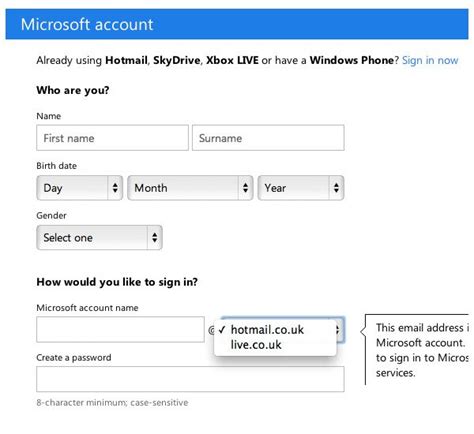Focus the Microsoft account name input box

tap(120, 329)
